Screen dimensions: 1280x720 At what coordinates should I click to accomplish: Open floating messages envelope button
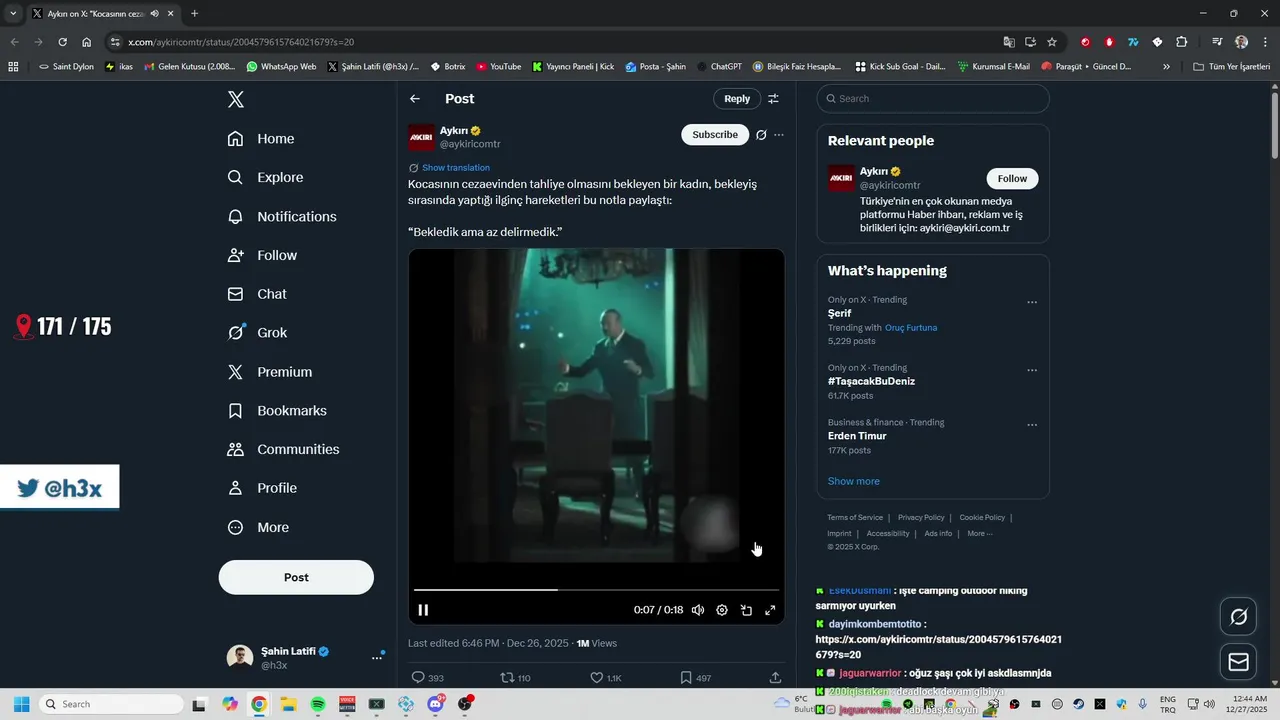click(1238, 662)
